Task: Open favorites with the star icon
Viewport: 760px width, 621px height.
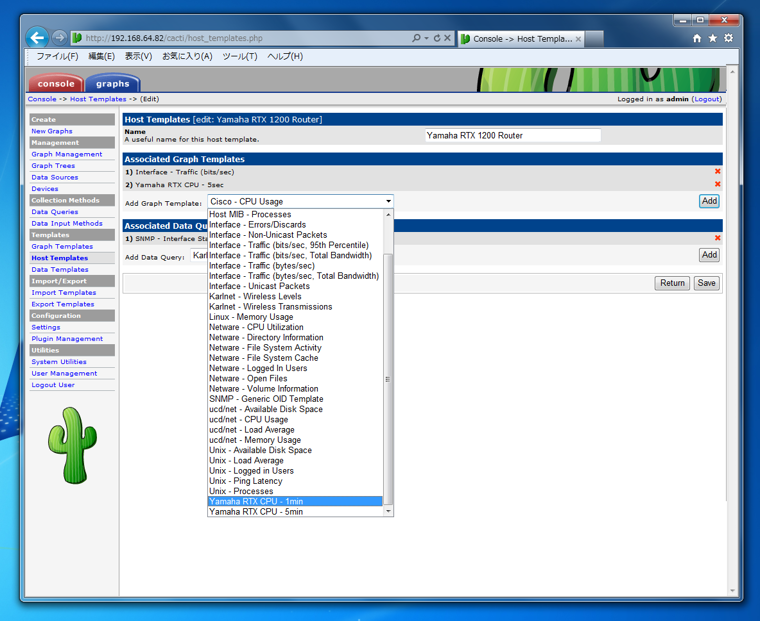Action: (712, 38)
